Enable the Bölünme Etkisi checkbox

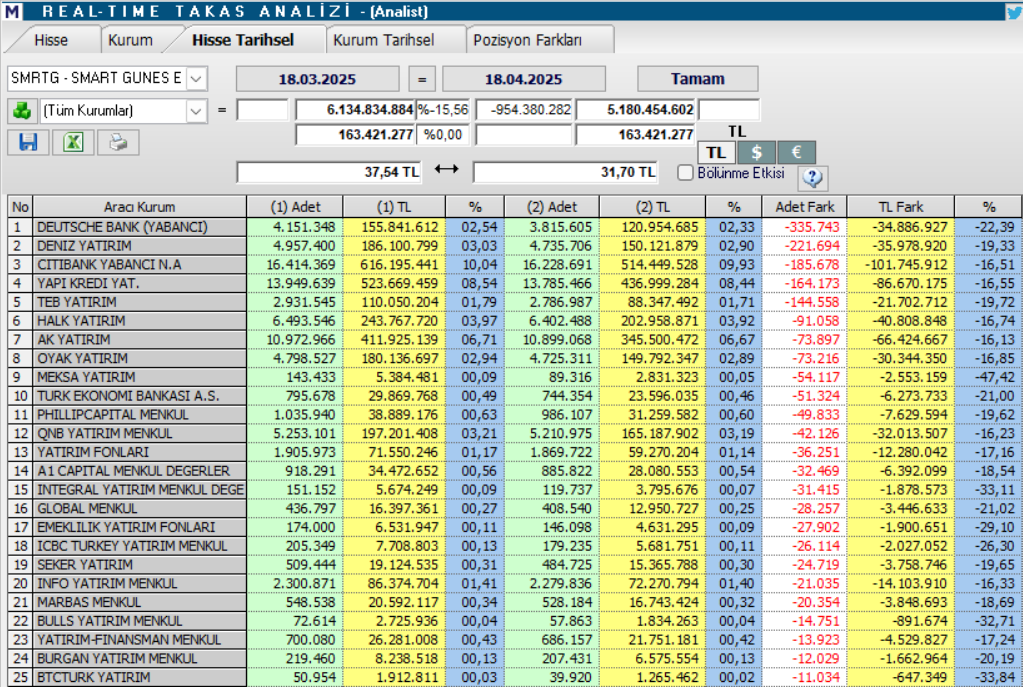[685, 173]
